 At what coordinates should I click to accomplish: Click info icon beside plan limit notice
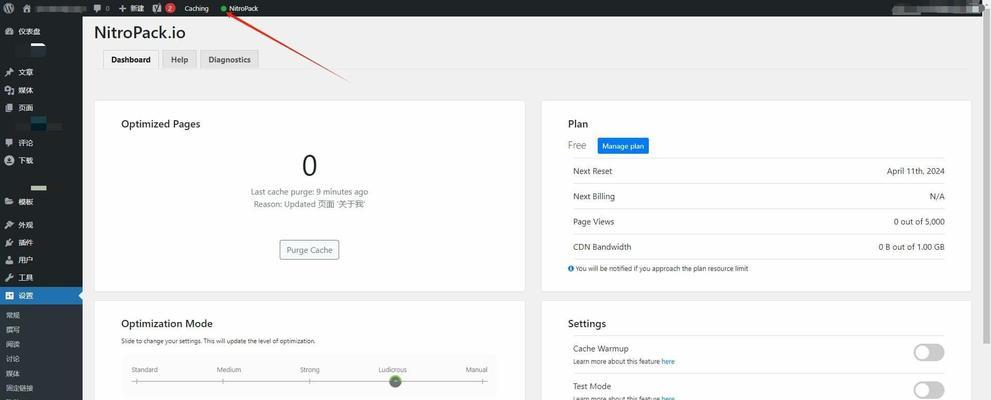[571, 269]
